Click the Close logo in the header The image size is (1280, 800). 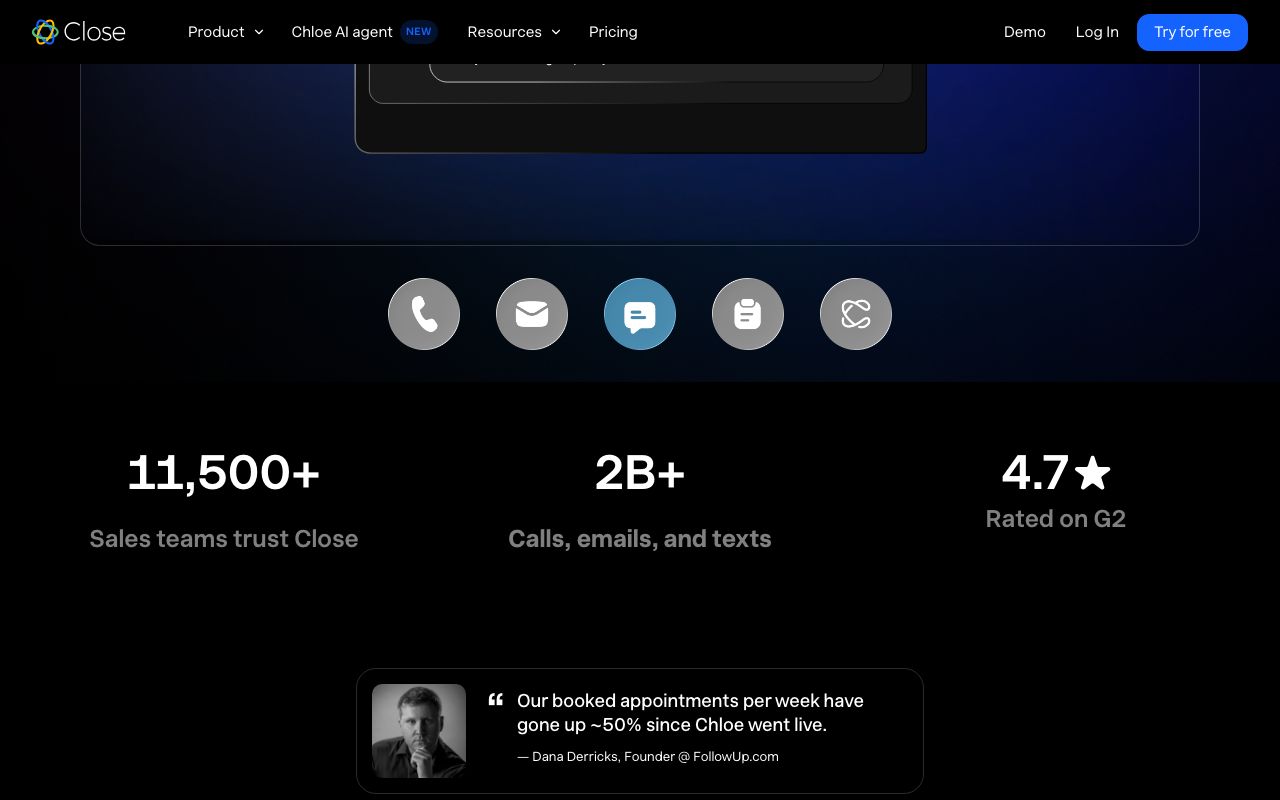[79, 32]
